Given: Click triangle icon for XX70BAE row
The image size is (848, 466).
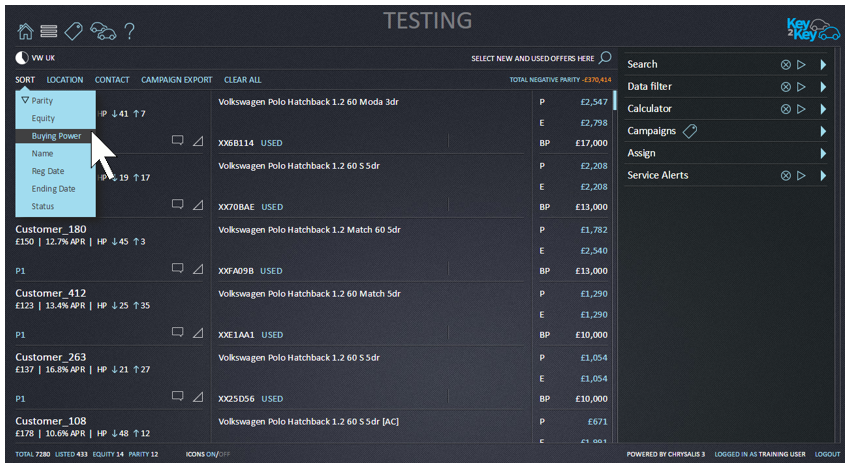Looking at the screenshot, I should (198, 205).
